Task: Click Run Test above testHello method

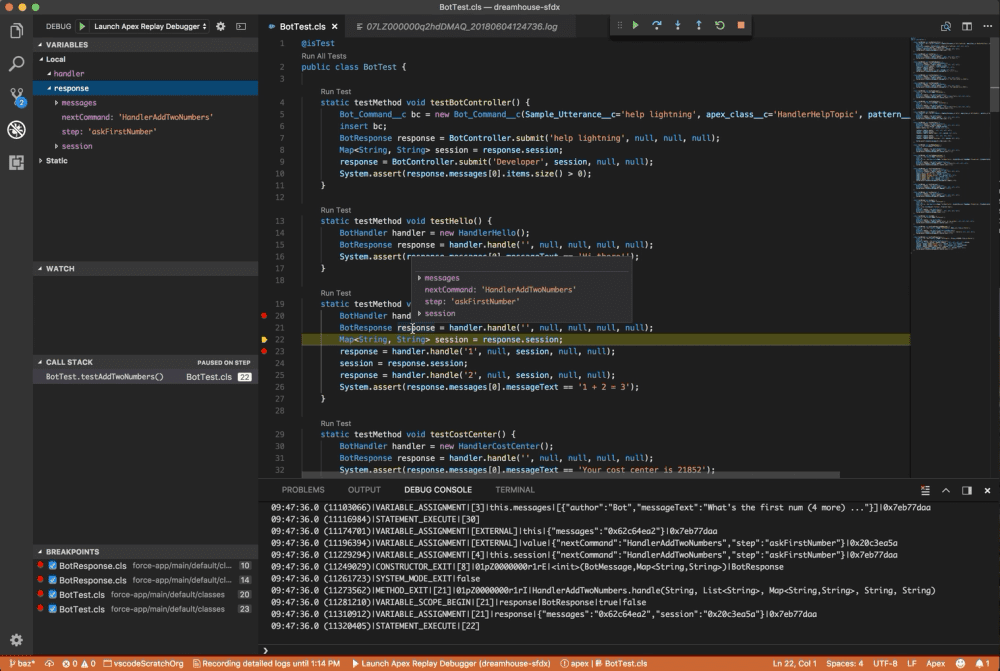Action: click(x=335, y=210)
